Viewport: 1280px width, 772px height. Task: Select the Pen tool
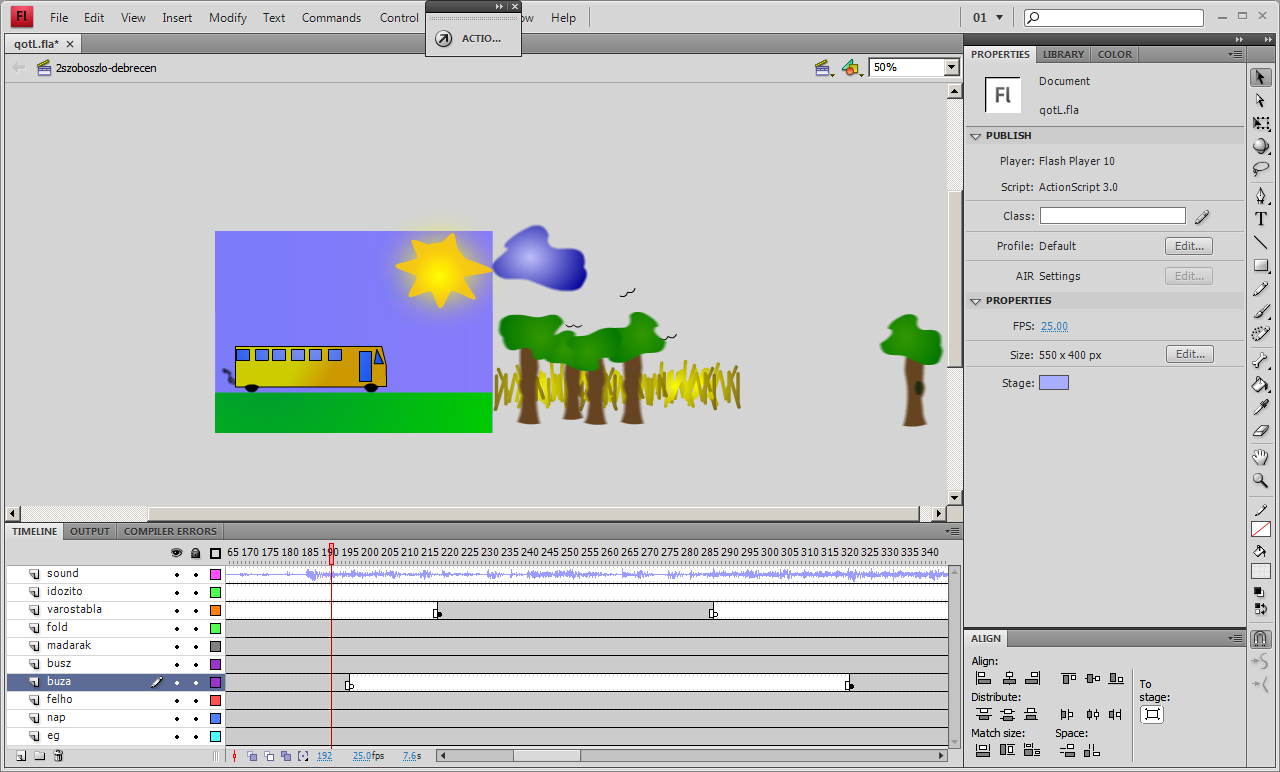coord(1261,196)
